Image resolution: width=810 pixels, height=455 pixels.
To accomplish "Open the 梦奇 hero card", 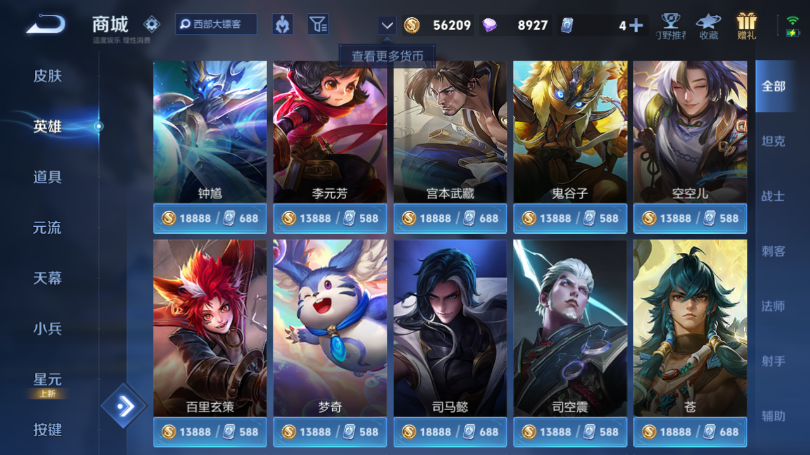I will [330, 328].
